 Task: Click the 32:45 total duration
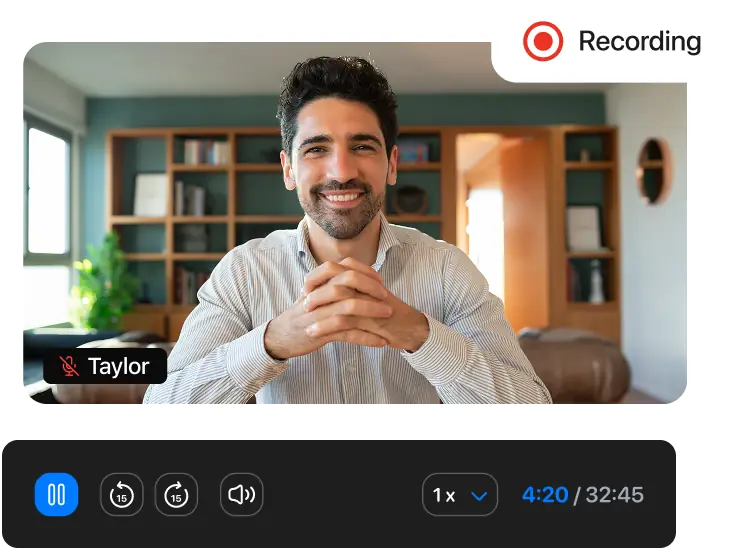615,495
